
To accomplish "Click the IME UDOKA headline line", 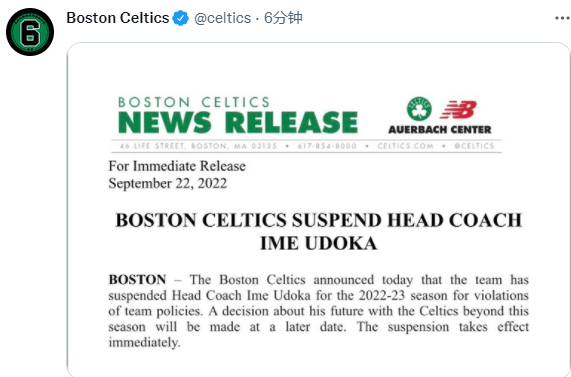I will click(x=319, y=243).
